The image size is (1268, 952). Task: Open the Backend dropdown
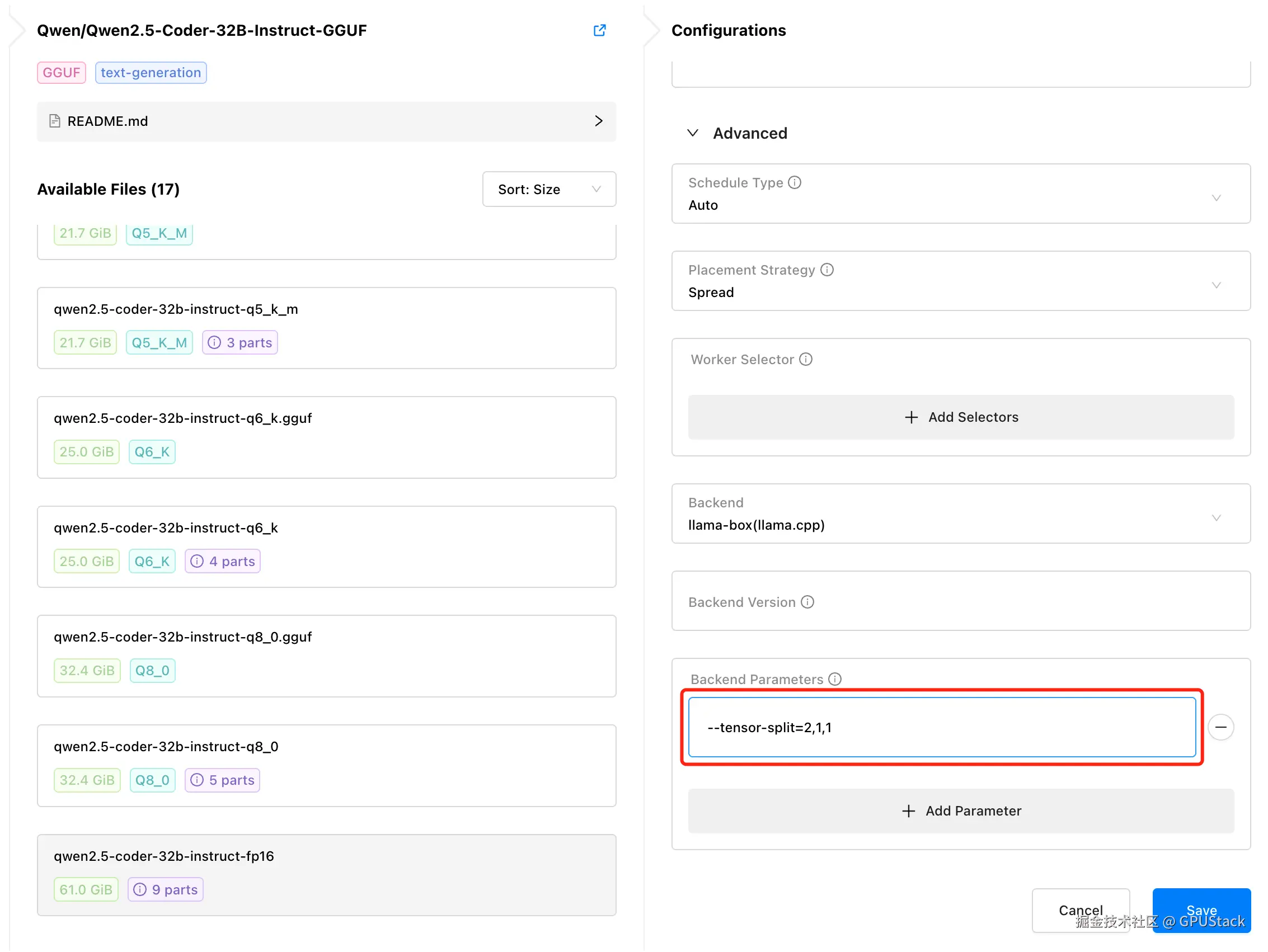point(961,513)
